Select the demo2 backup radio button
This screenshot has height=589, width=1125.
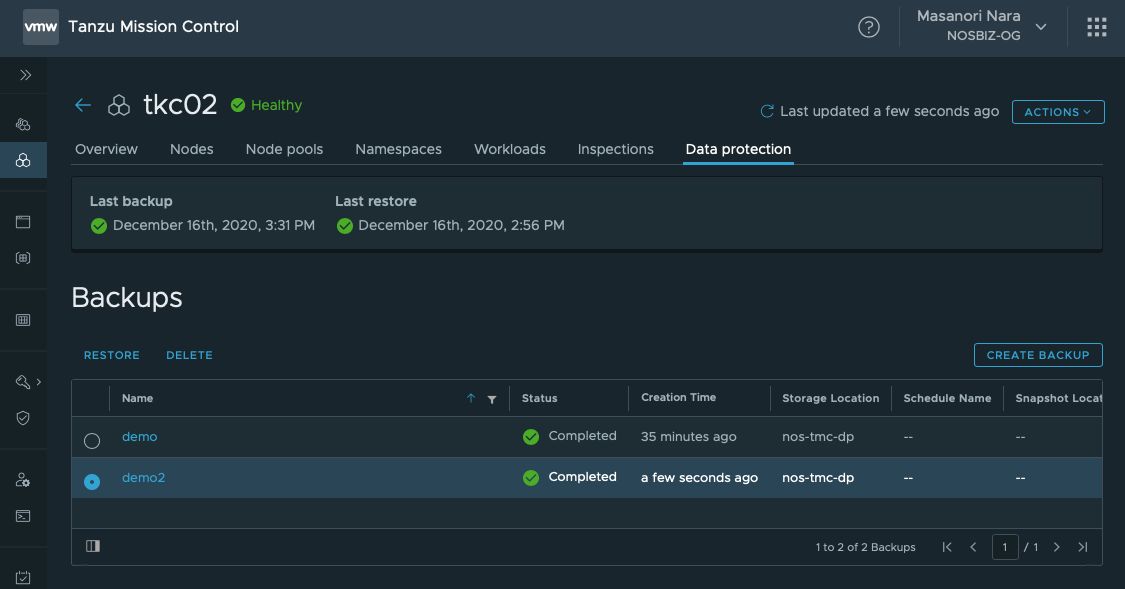coord(92,481)
